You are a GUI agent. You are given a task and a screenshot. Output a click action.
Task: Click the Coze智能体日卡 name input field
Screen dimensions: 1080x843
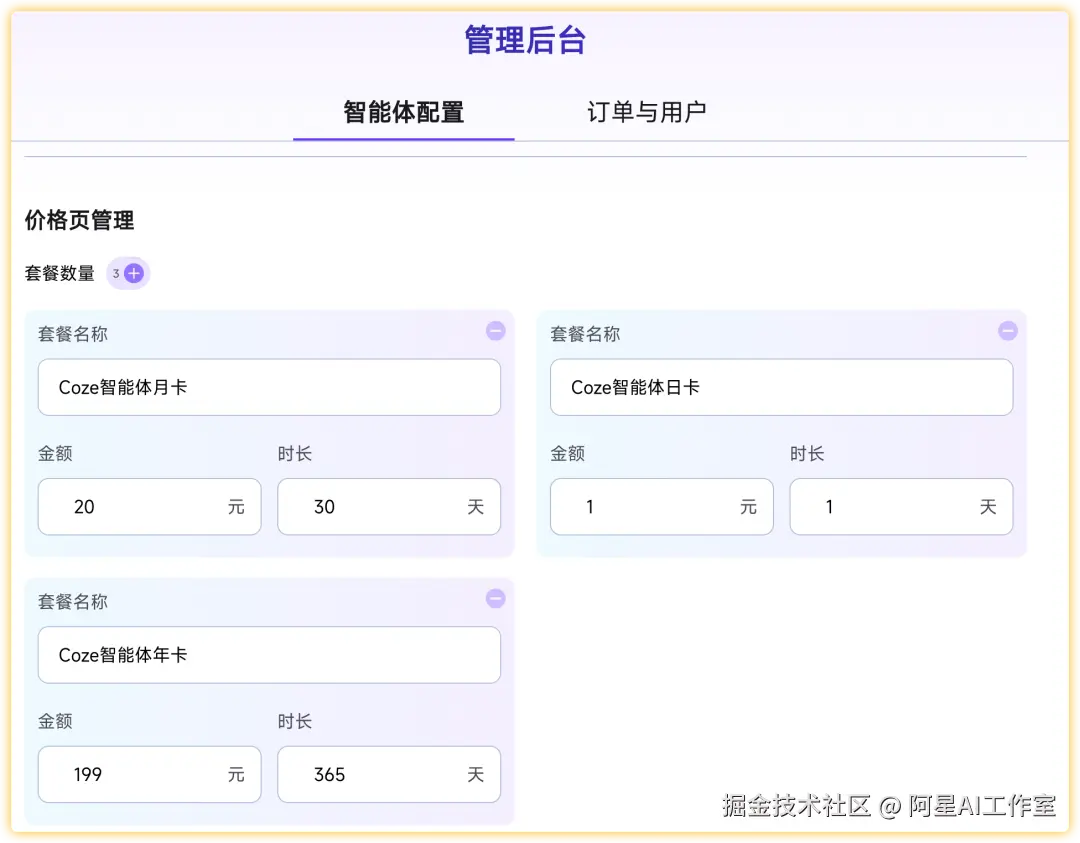[x=781, y=387]
